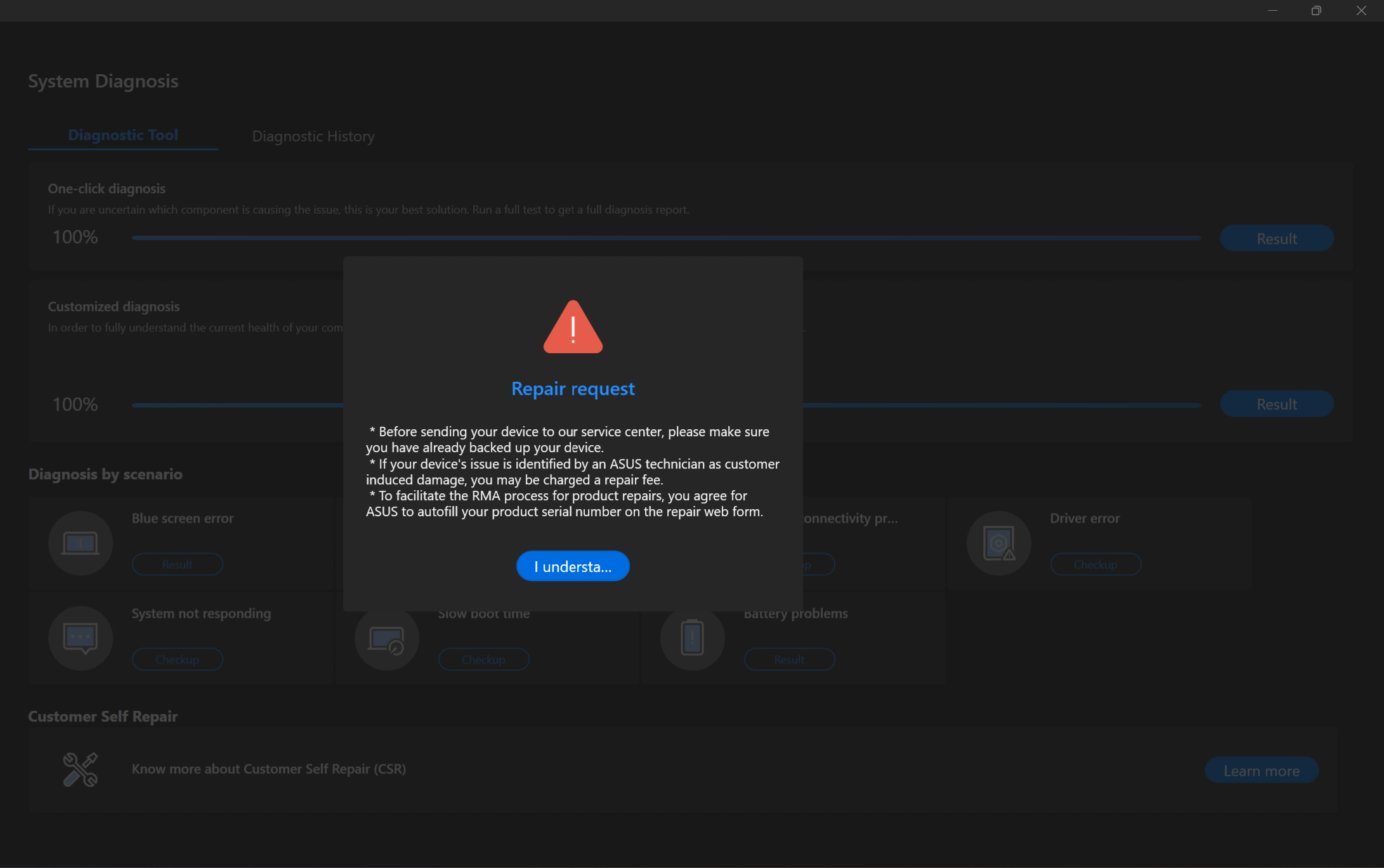Click Learn more about Customer Self Repair

coord(1261,770)
